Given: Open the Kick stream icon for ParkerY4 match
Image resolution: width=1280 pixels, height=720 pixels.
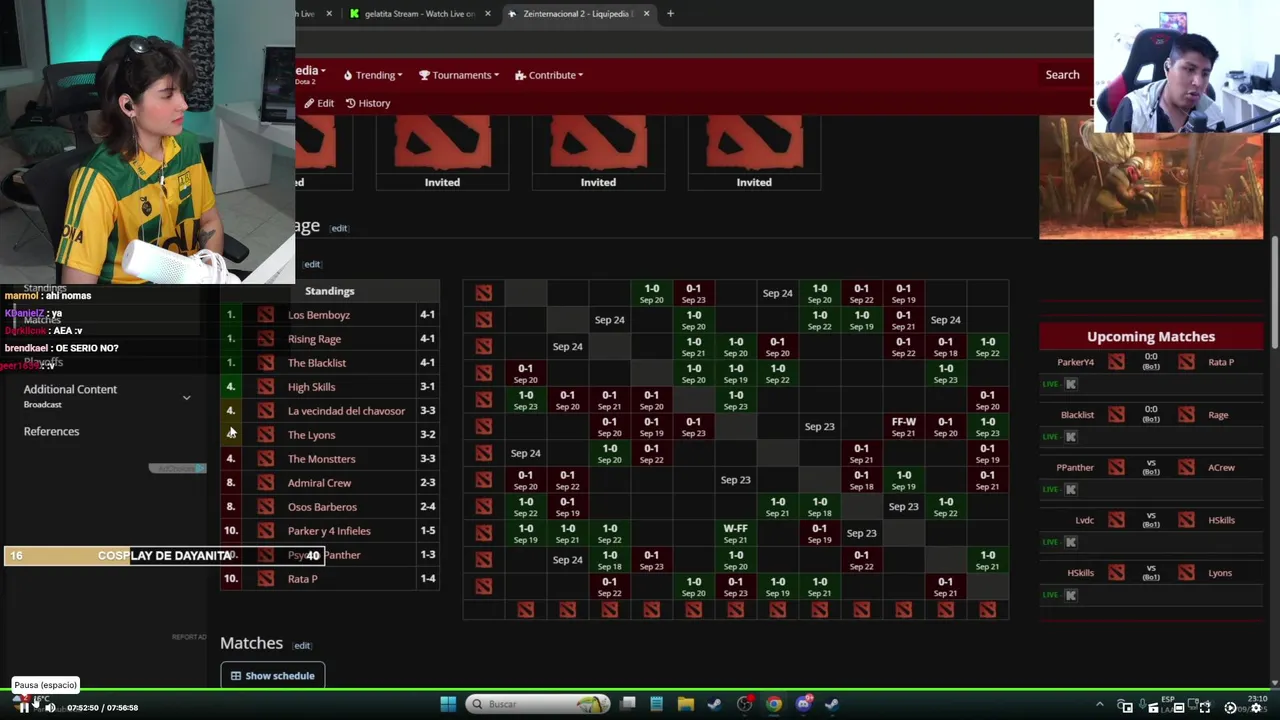Looking at the screenshot, I should click(x=1071, y=384).
